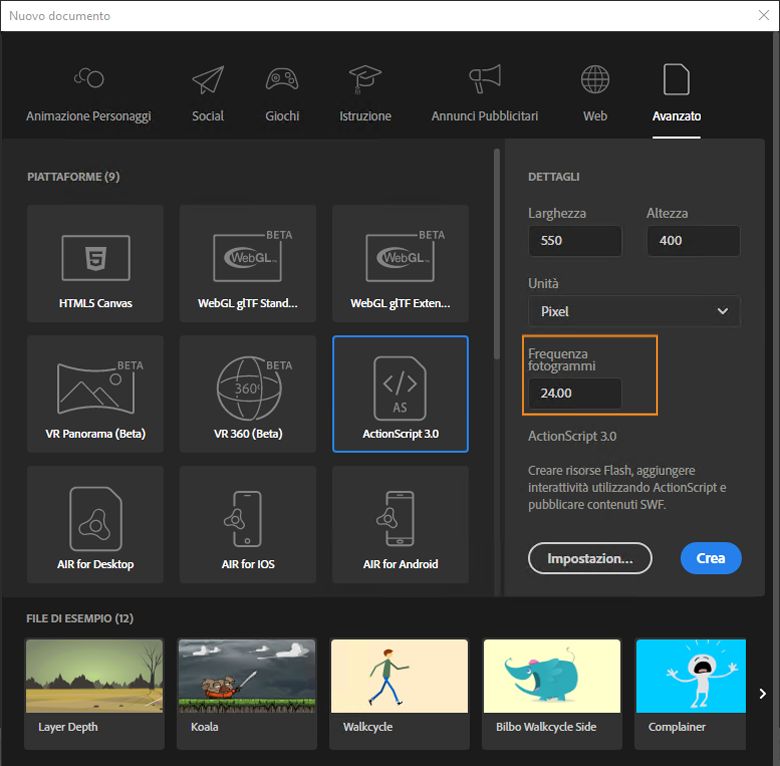Screen dimensions: 780x766
Task: Show next sample files with arrow
Action: pos(763,694)
